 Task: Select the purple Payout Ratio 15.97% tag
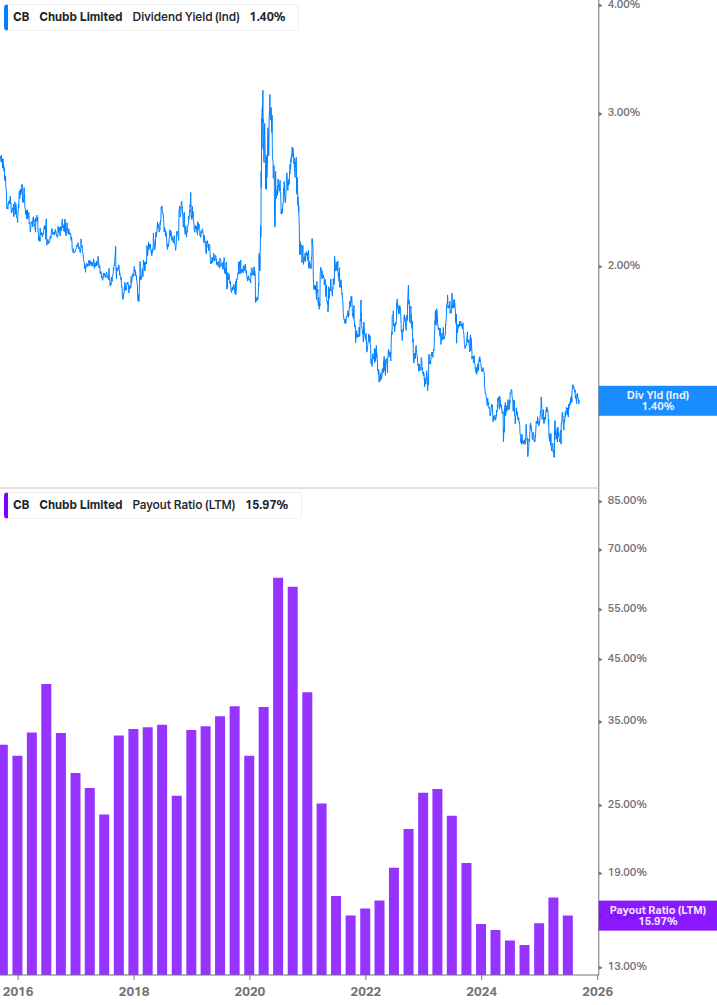point(658,915)
